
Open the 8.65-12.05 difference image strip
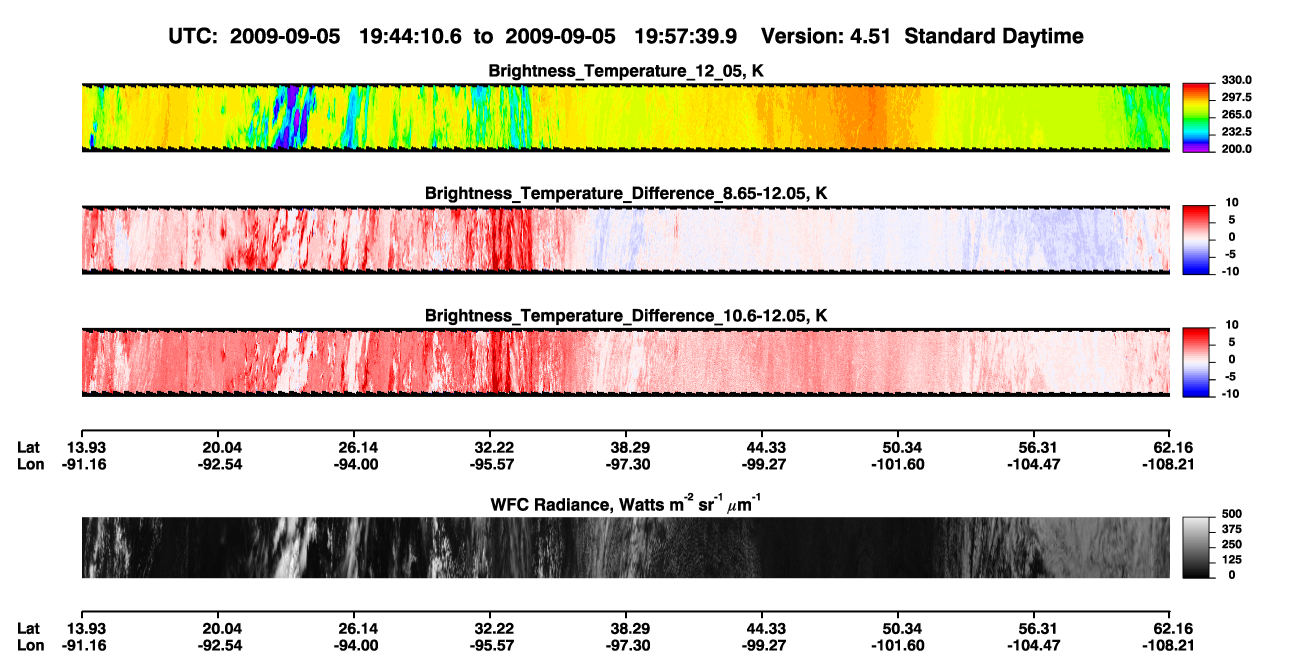(x=625, y=239)
